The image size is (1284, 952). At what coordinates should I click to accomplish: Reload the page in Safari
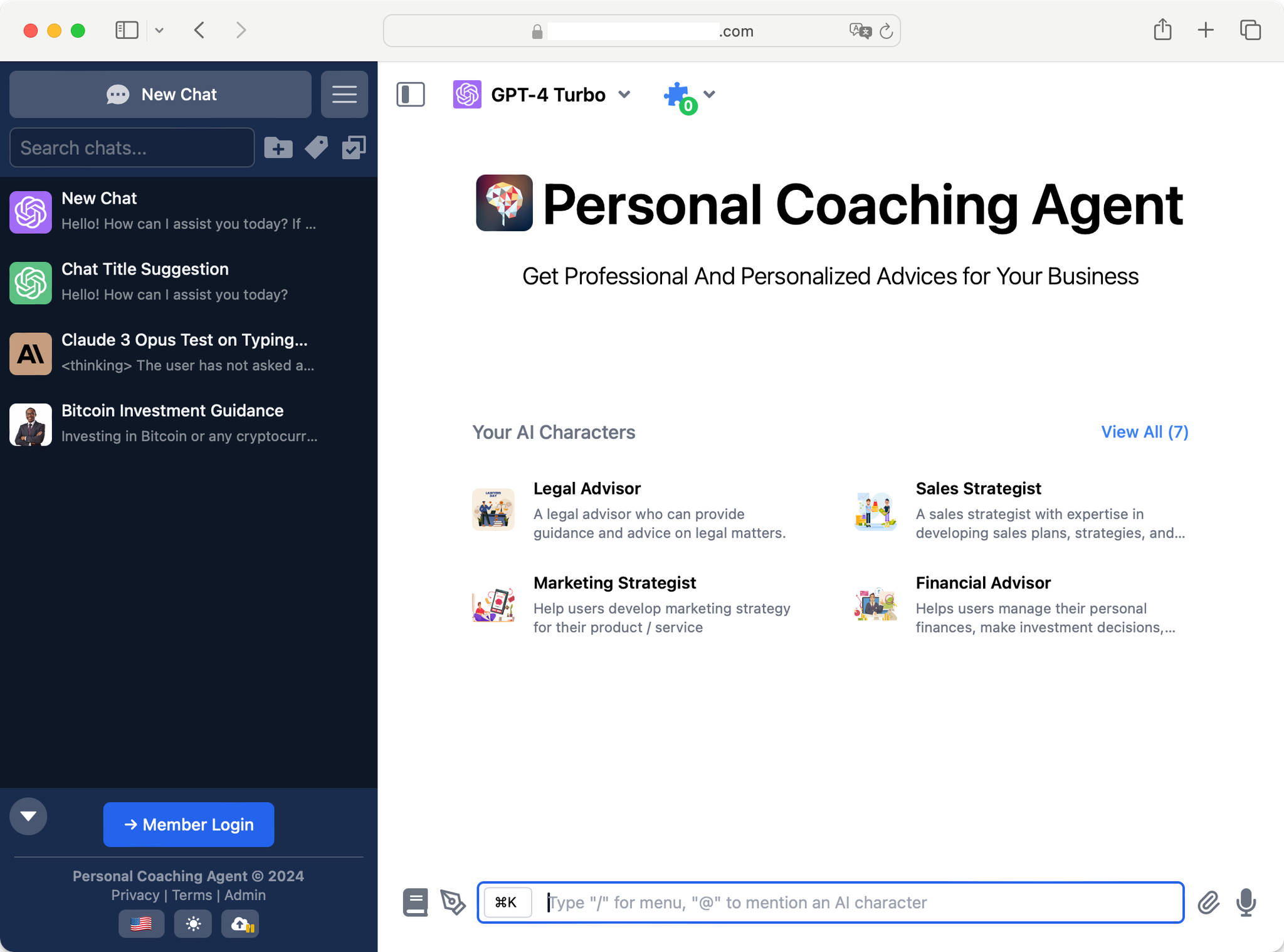pyautogui.click(x=886, y=31)
